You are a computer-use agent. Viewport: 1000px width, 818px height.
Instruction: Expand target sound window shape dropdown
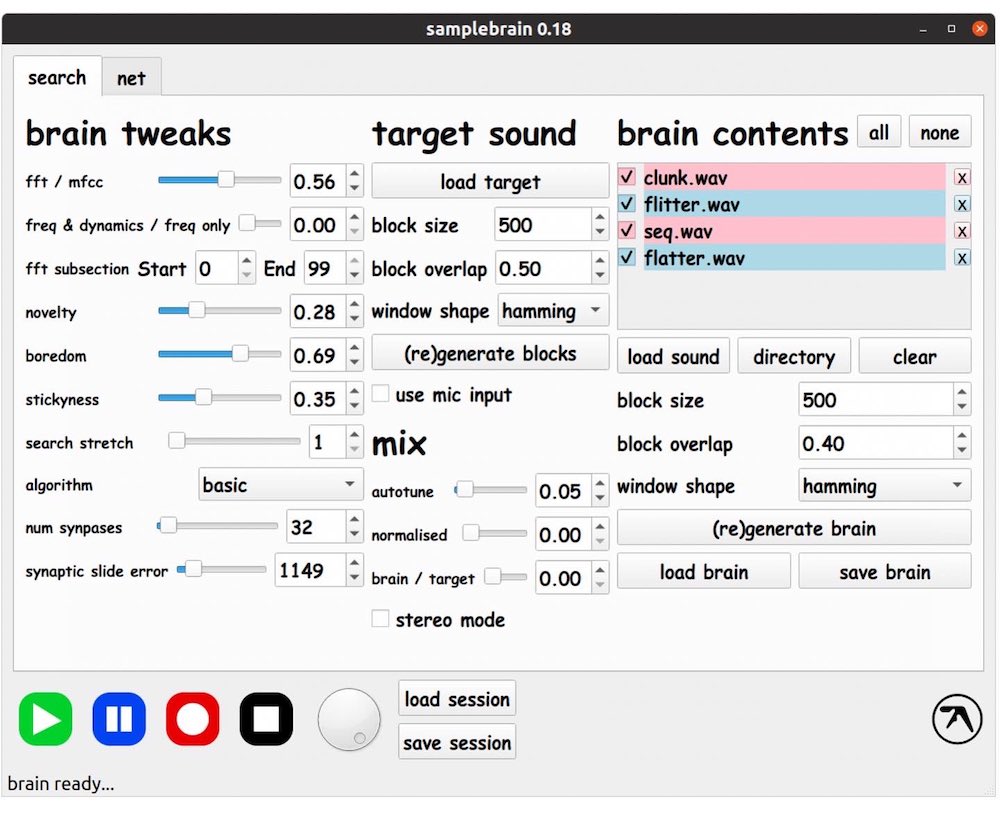point(553,311)
